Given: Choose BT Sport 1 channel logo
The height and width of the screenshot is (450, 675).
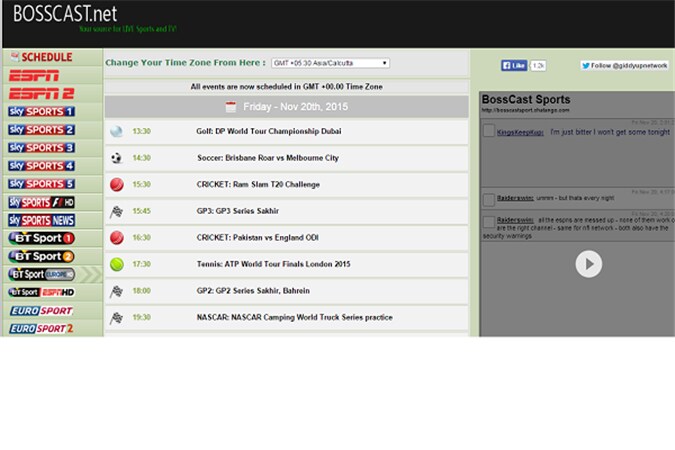Looking at the screenshot, I should click(41, 238).
